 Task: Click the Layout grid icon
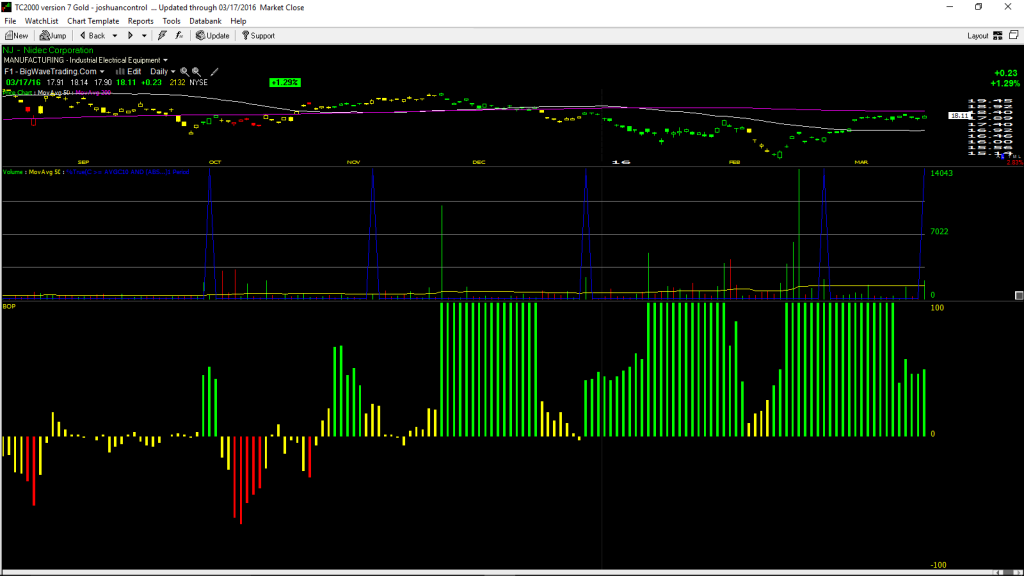pos(998,36)
